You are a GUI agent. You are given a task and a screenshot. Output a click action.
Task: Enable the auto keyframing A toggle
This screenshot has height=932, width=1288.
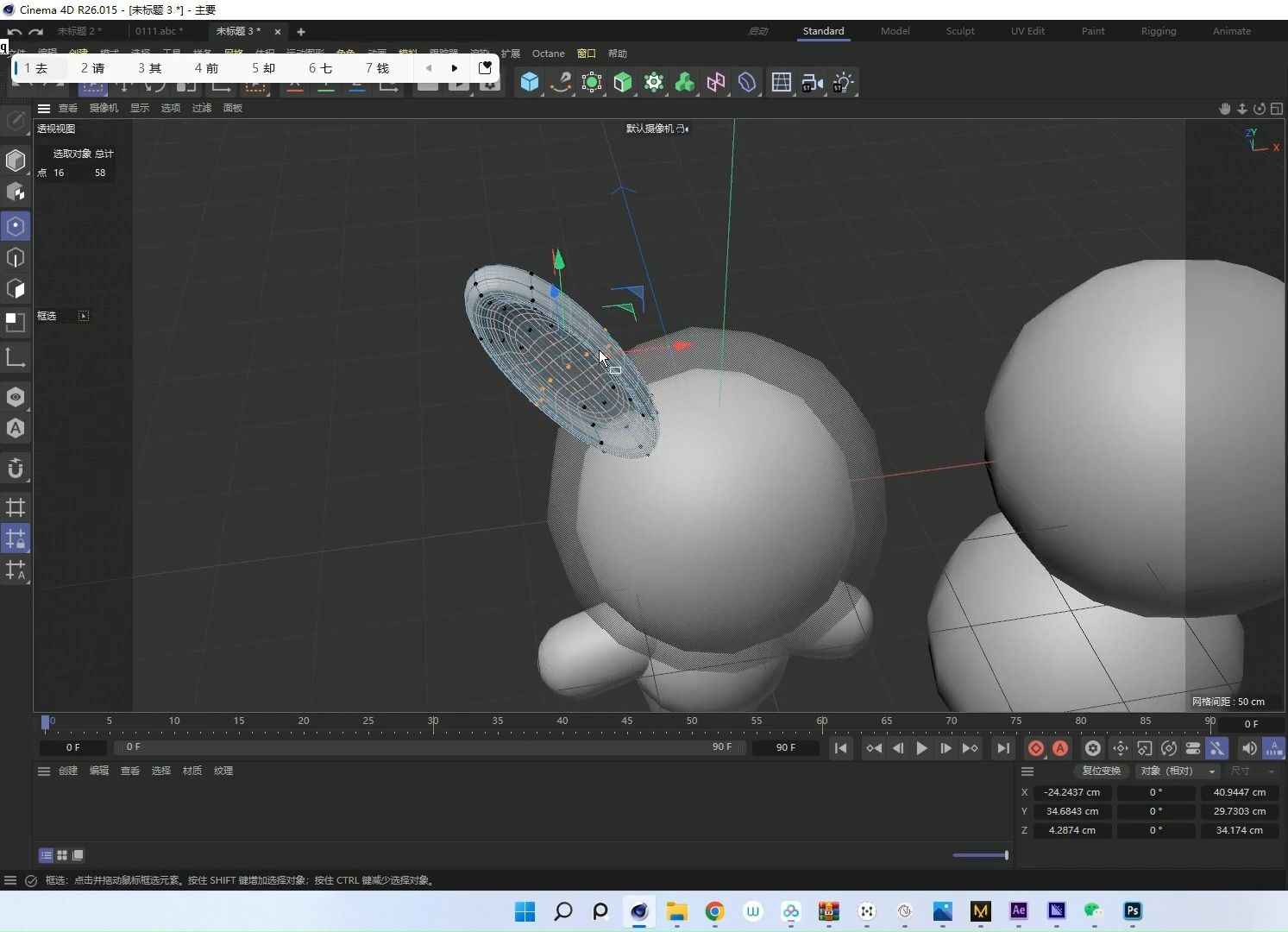pos(1060,748)
